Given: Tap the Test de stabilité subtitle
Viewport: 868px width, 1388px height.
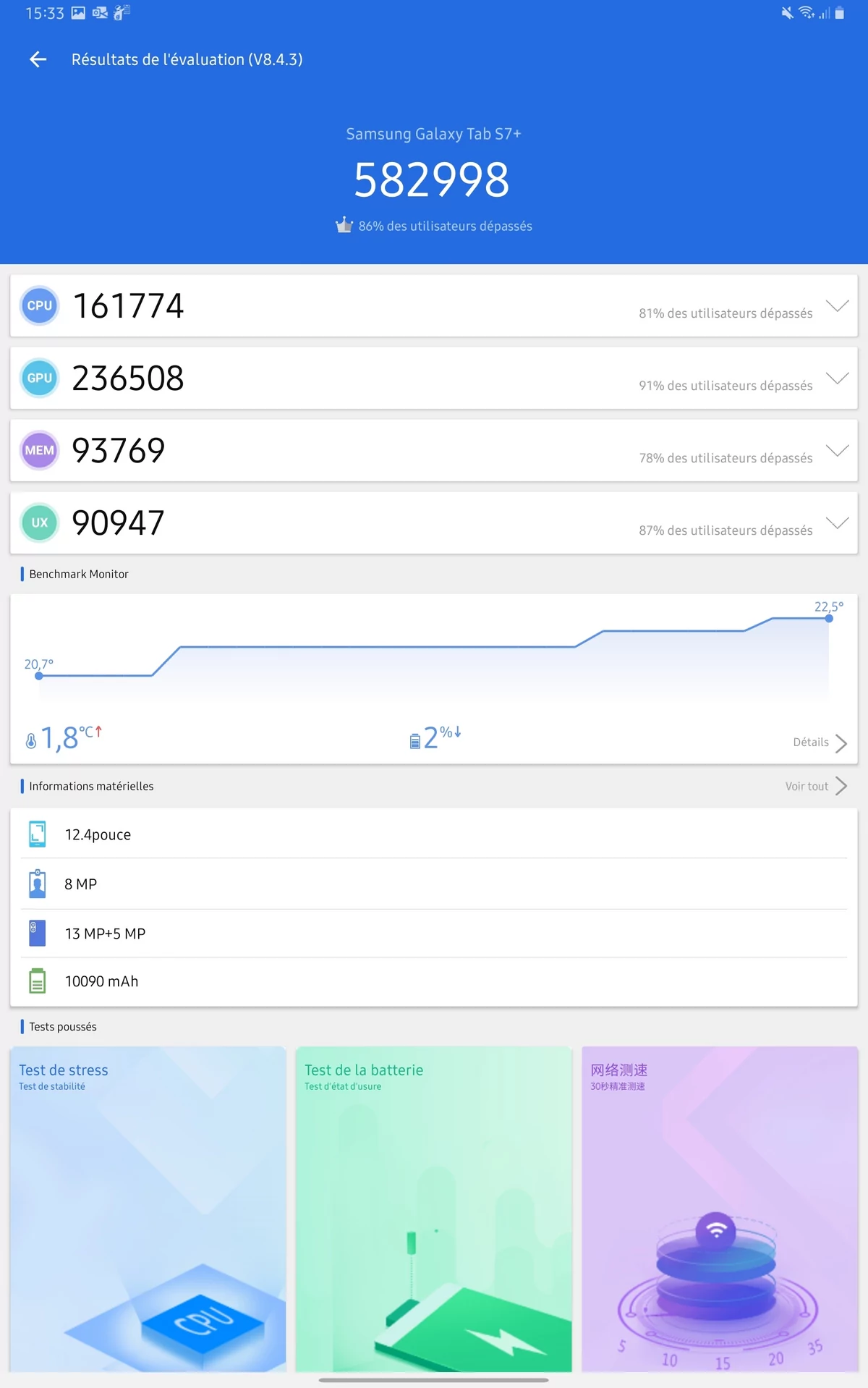Looking at the screenshot, I should pos(52,1086).
